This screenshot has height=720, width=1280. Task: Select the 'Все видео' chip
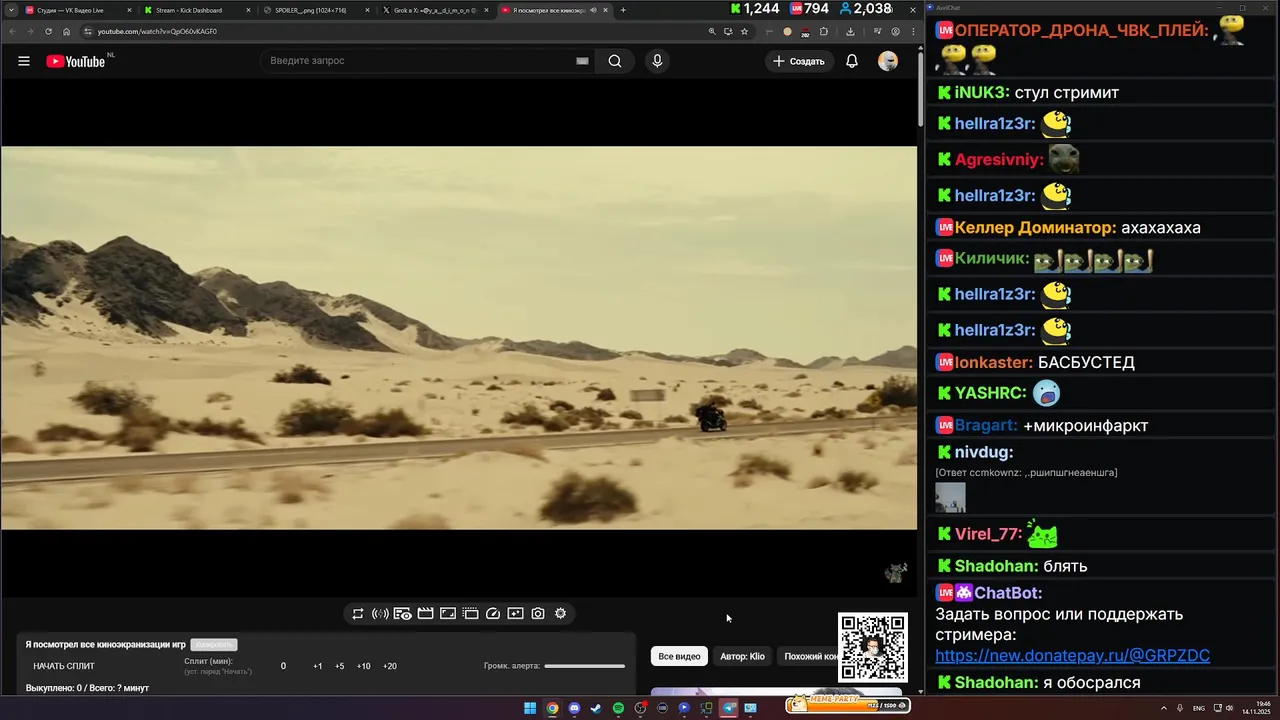(679, 656)
